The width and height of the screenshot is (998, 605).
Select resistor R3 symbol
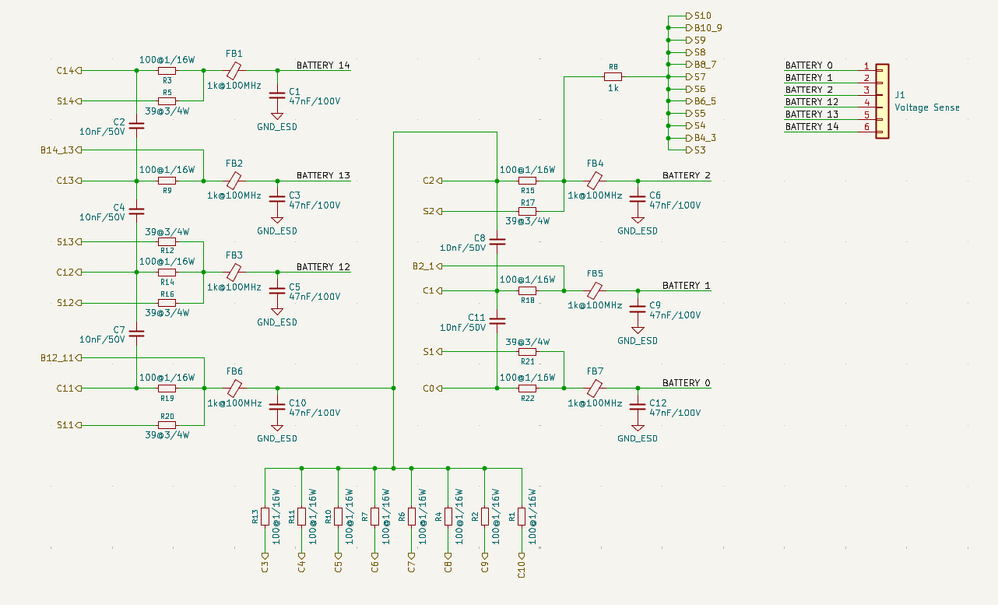click(x=167, y=71)
